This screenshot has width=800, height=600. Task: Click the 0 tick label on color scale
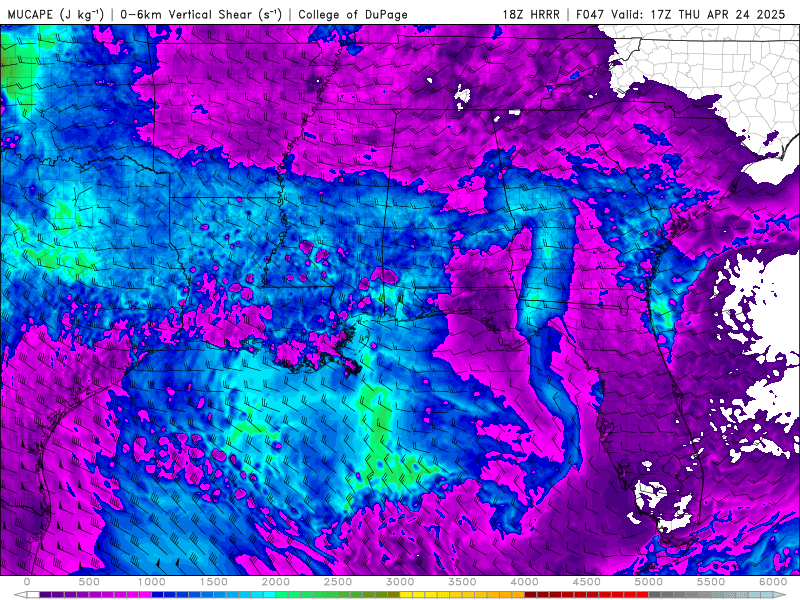(x=27, y=582)
